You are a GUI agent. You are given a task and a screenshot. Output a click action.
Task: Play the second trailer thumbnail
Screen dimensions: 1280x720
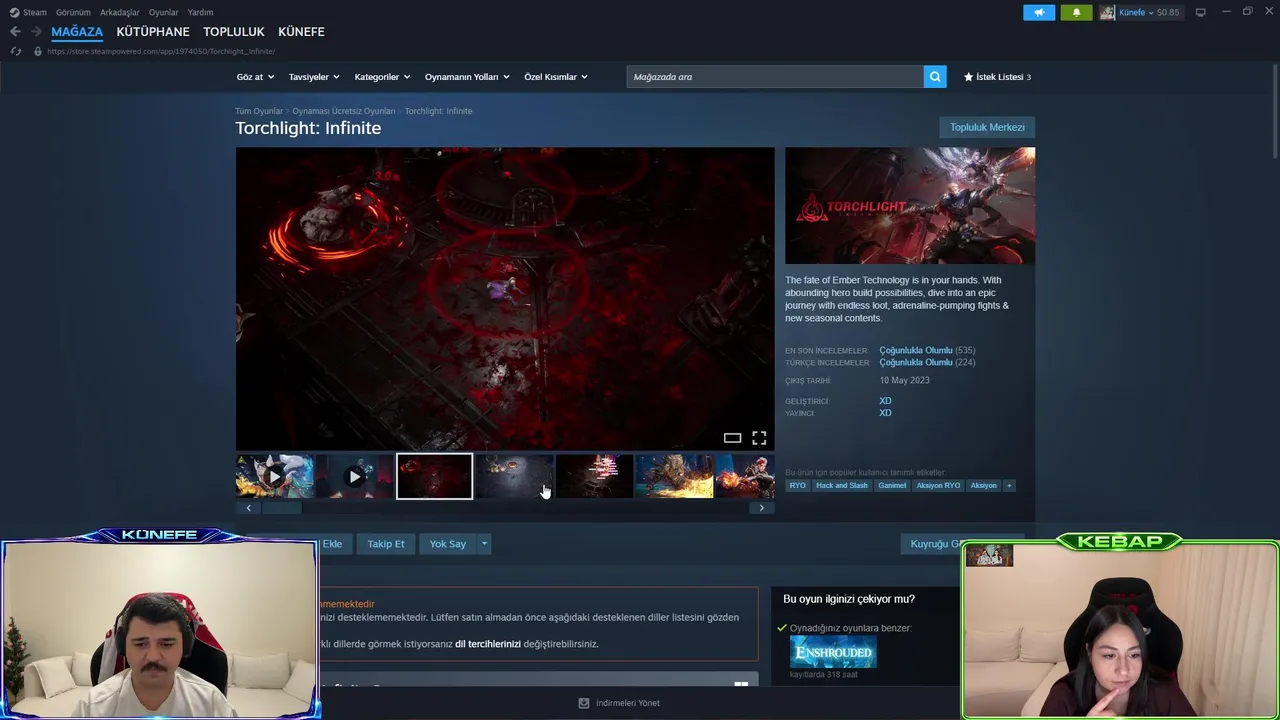(x=354, y=476)
